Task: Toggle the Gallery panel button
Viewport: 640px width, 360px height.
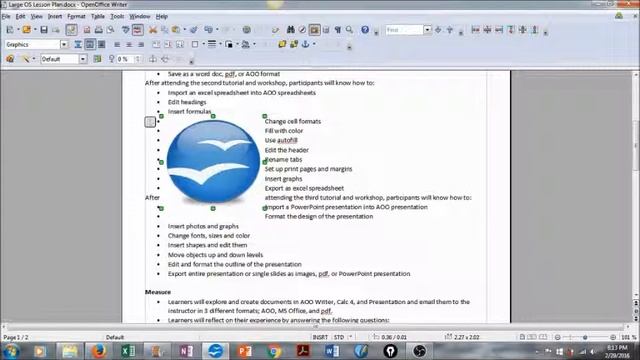Action: (314, 30)
